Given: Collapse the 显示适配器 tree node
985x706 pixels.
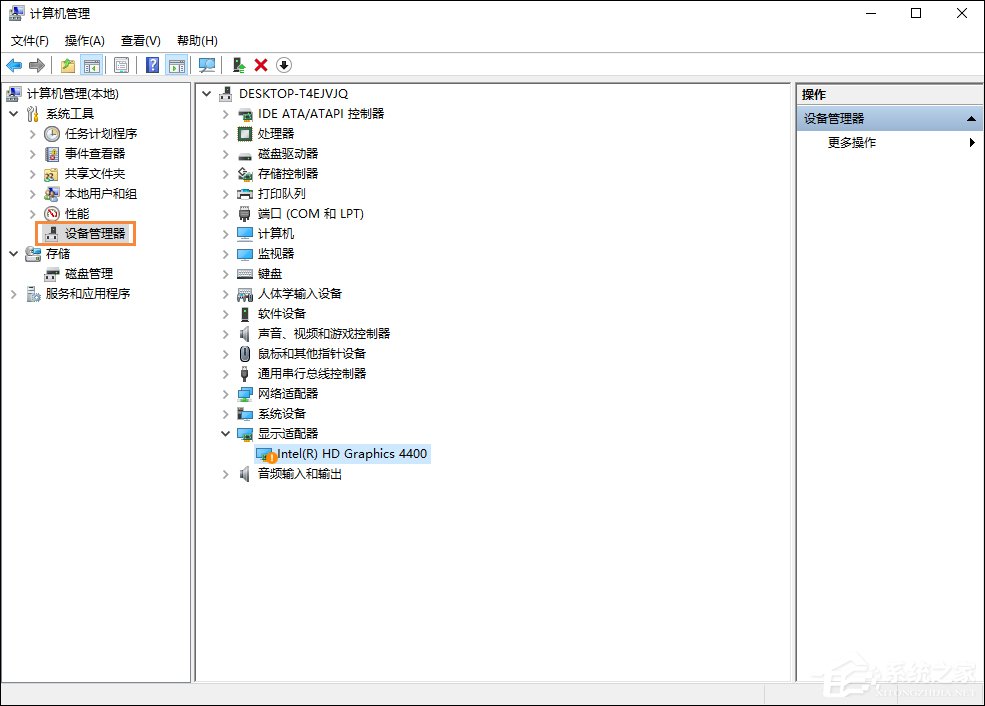Looking at the screenshot, I should tap(224, 433).
